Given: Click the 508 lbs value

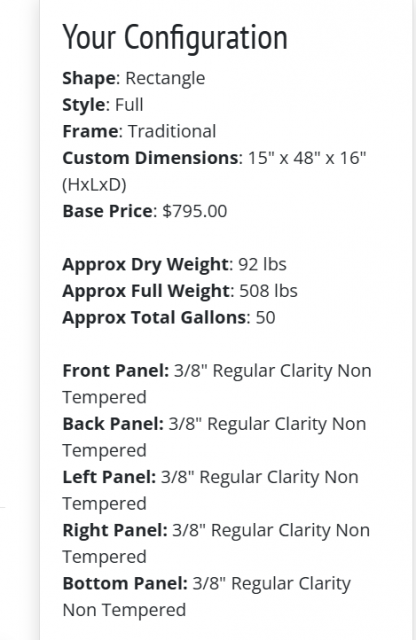Looking at the screenshot, I should (x=268, y=291).
